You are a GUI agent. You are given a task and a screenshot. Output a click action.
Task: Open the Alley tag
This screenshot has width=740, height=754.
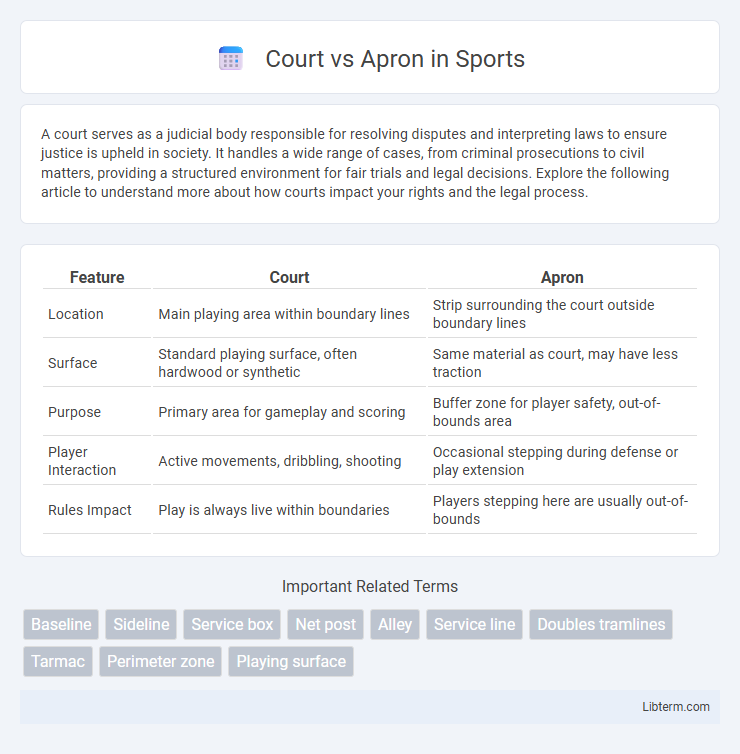395,624
